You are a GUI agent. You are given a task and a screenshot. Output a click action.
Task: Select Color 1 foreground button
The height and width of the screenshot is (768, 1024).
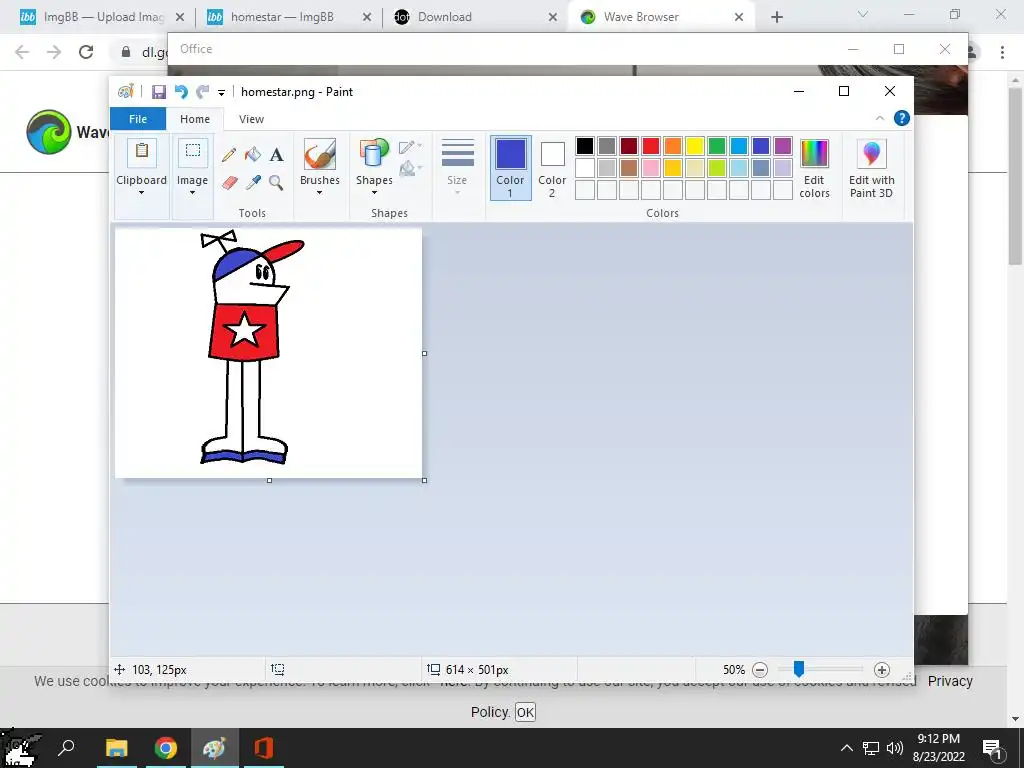click(510, 168)
